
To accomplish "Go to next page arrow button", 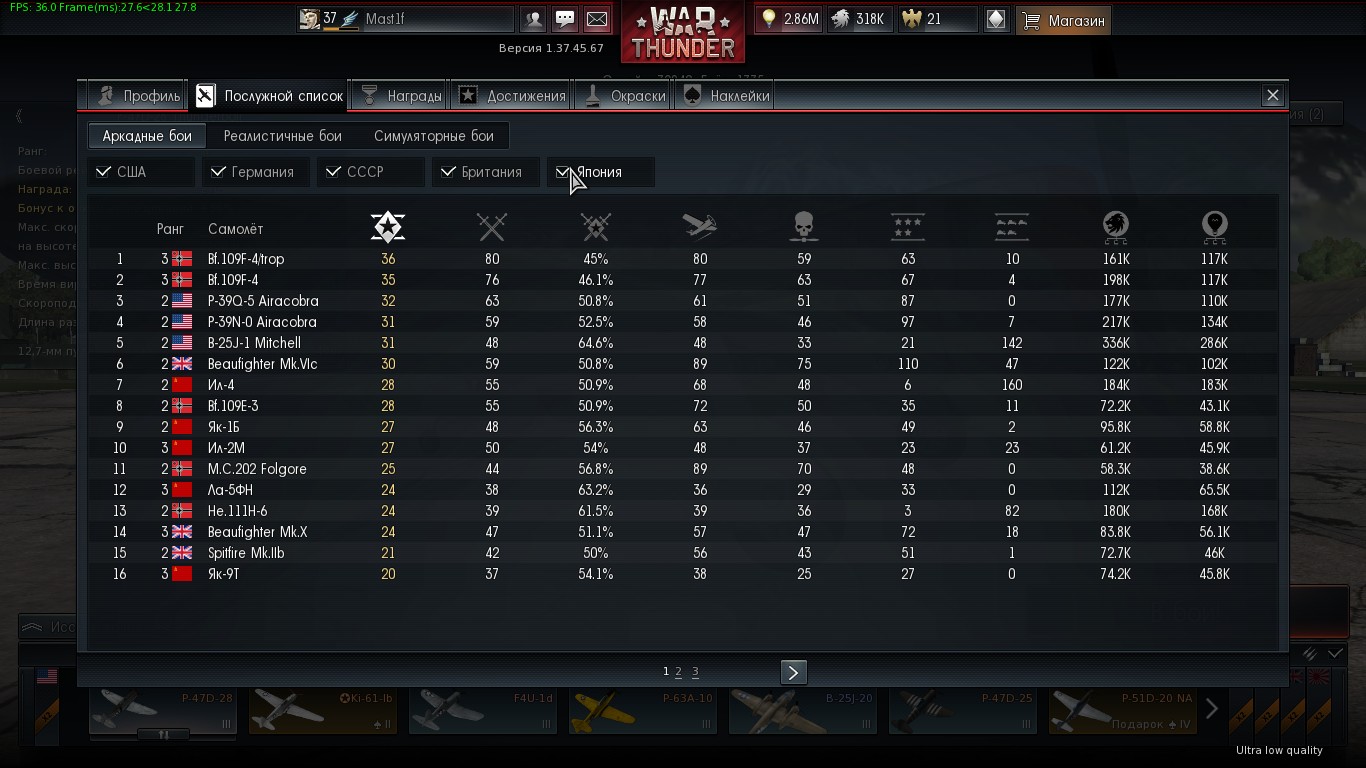I will click(793, 672).
